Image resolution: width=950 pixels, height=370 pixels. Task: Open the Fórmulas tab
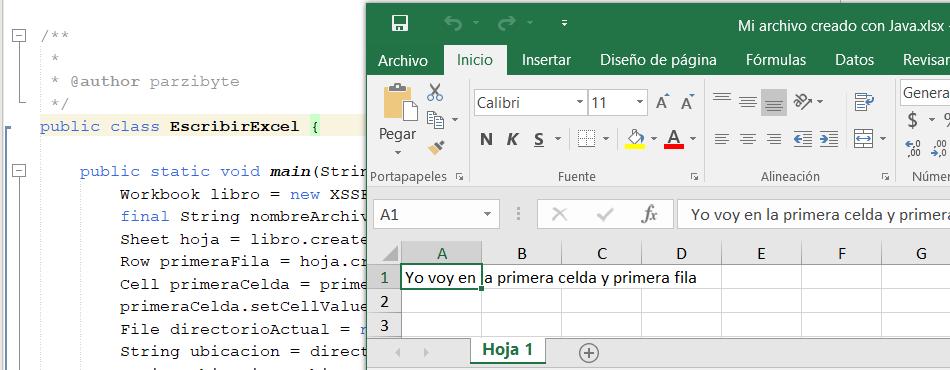point(776,60)
